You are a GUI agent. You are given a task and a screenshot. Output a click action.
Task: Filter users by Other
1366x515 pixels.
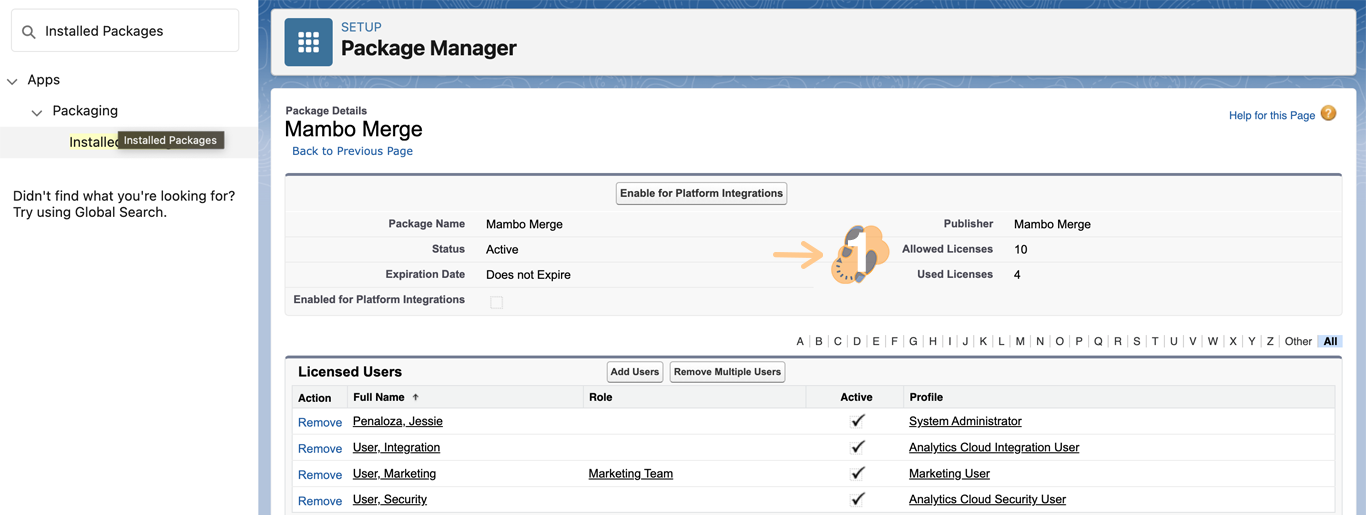1297,342
